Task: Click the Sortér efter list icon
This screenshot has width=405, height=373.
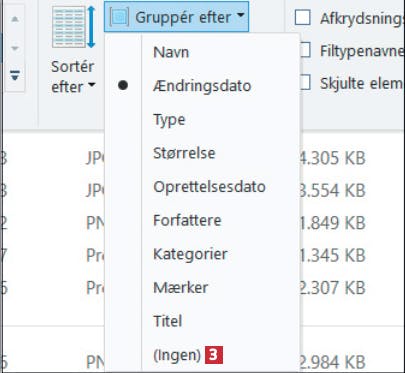Action: (x=74, y=27)
